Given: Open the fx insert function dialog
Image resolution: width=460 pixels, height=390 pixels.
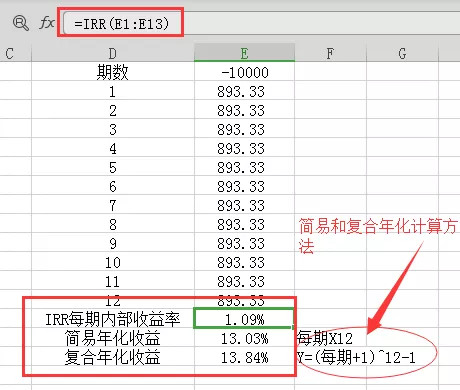Looking at the screenshot, I should tap(47, 23).
